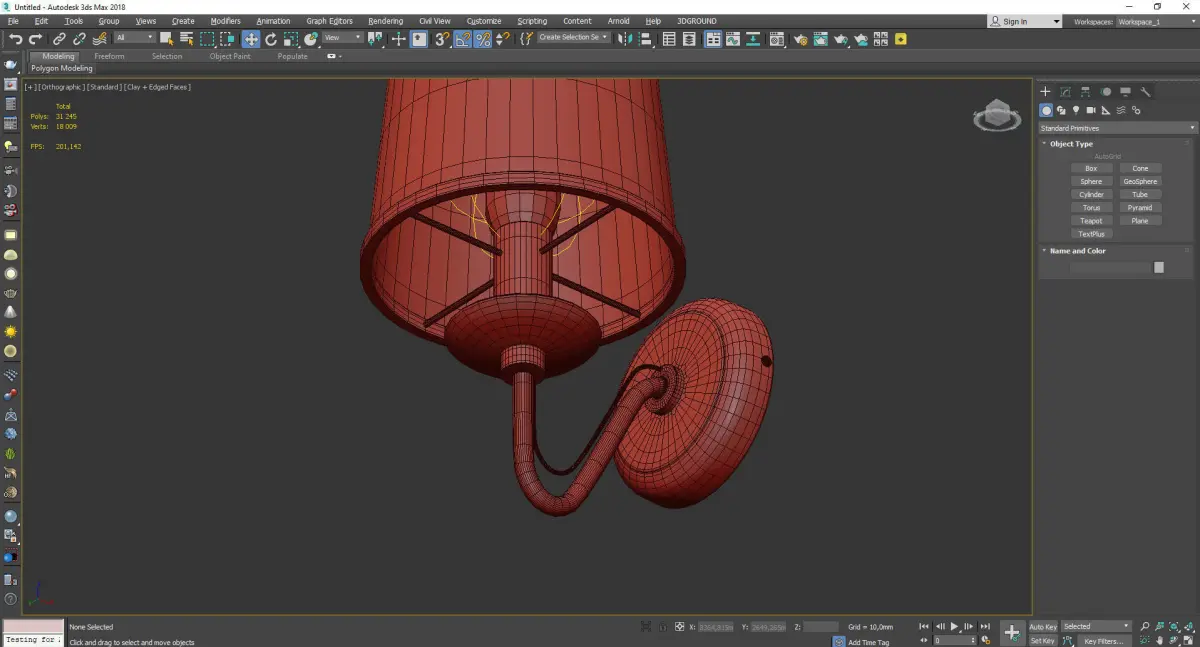This screenshot has width=1200, height=647.
Task: Open the Sign In dropdown
Action: [1025, 21]
